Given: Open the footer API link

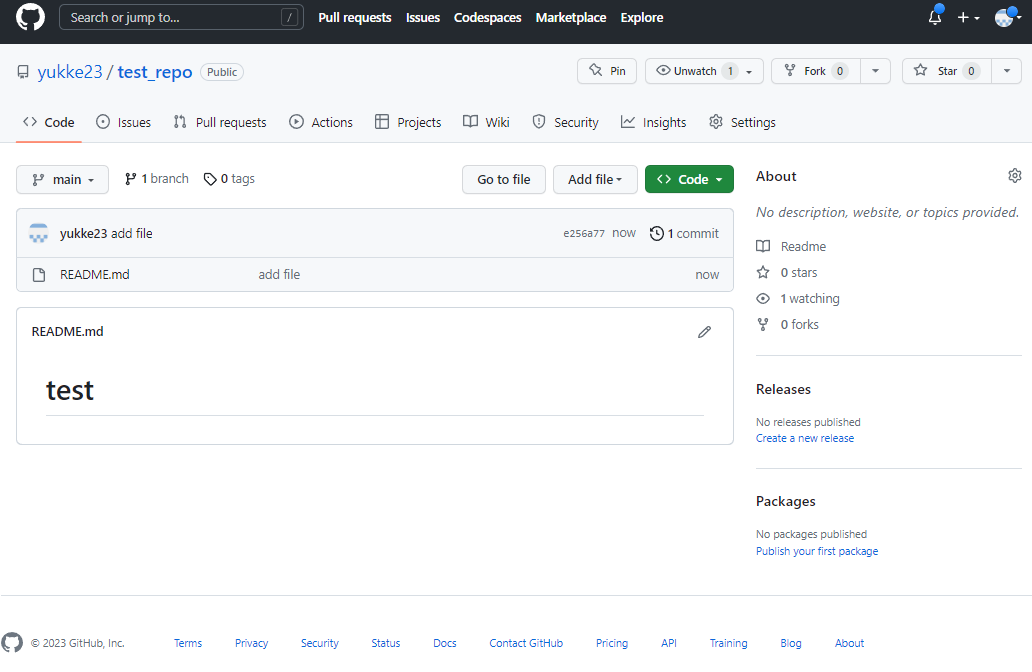Looking at the screenshot, I should tap(669, 643).
